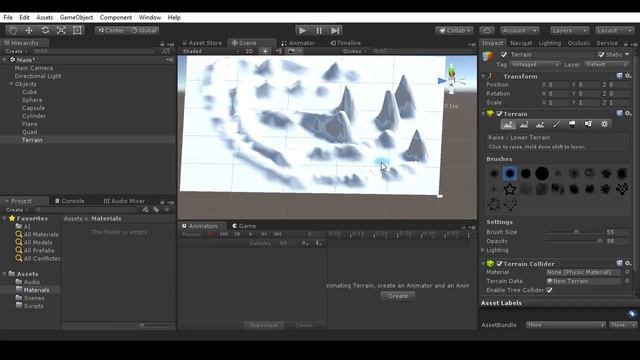
Task: Open the Layers dropdown
Action: [x=569, y=31]
